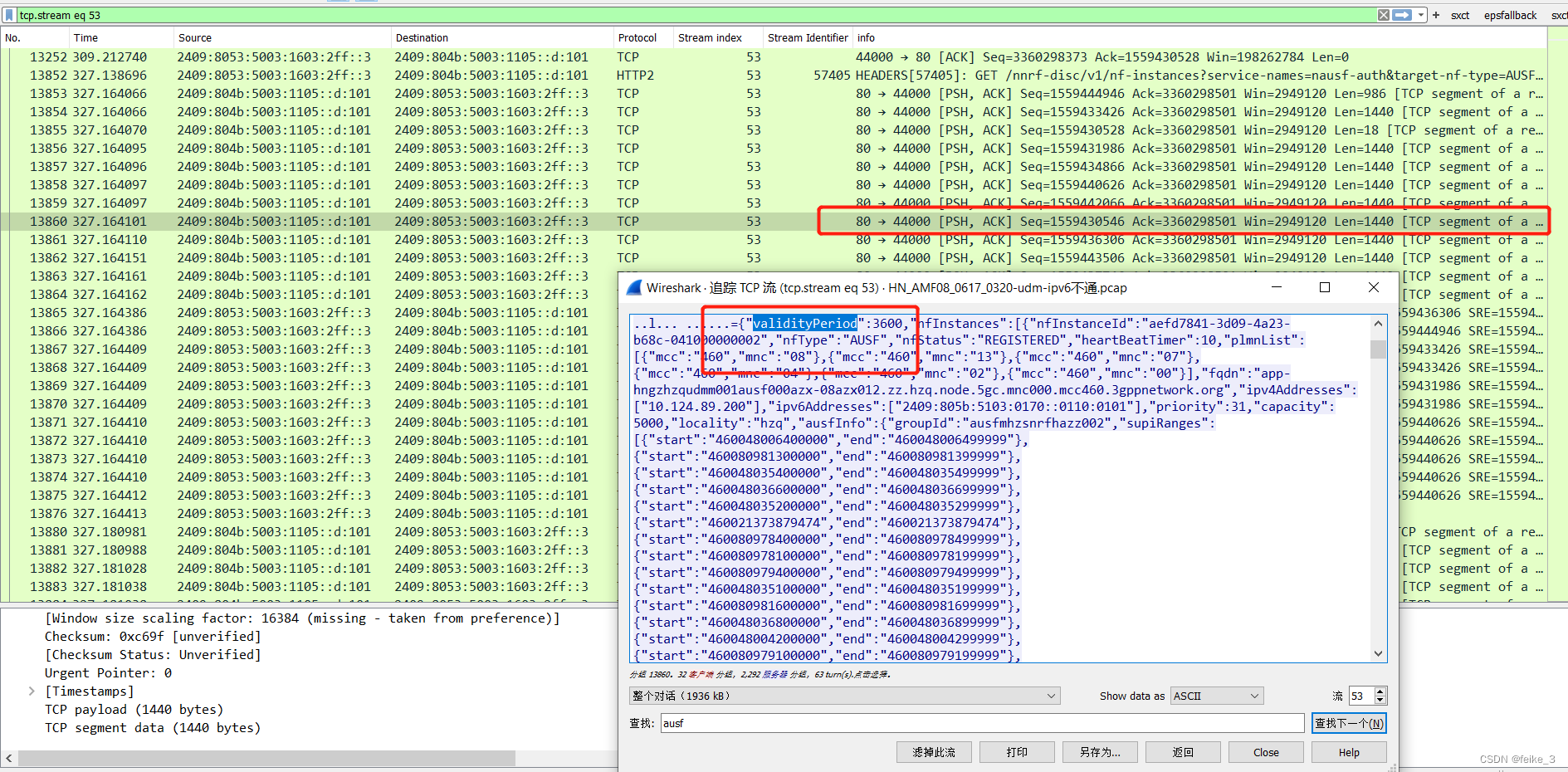Click the Close button in stream dialog
This screenshot has height=772, width=1568.
pos(1266,752)
